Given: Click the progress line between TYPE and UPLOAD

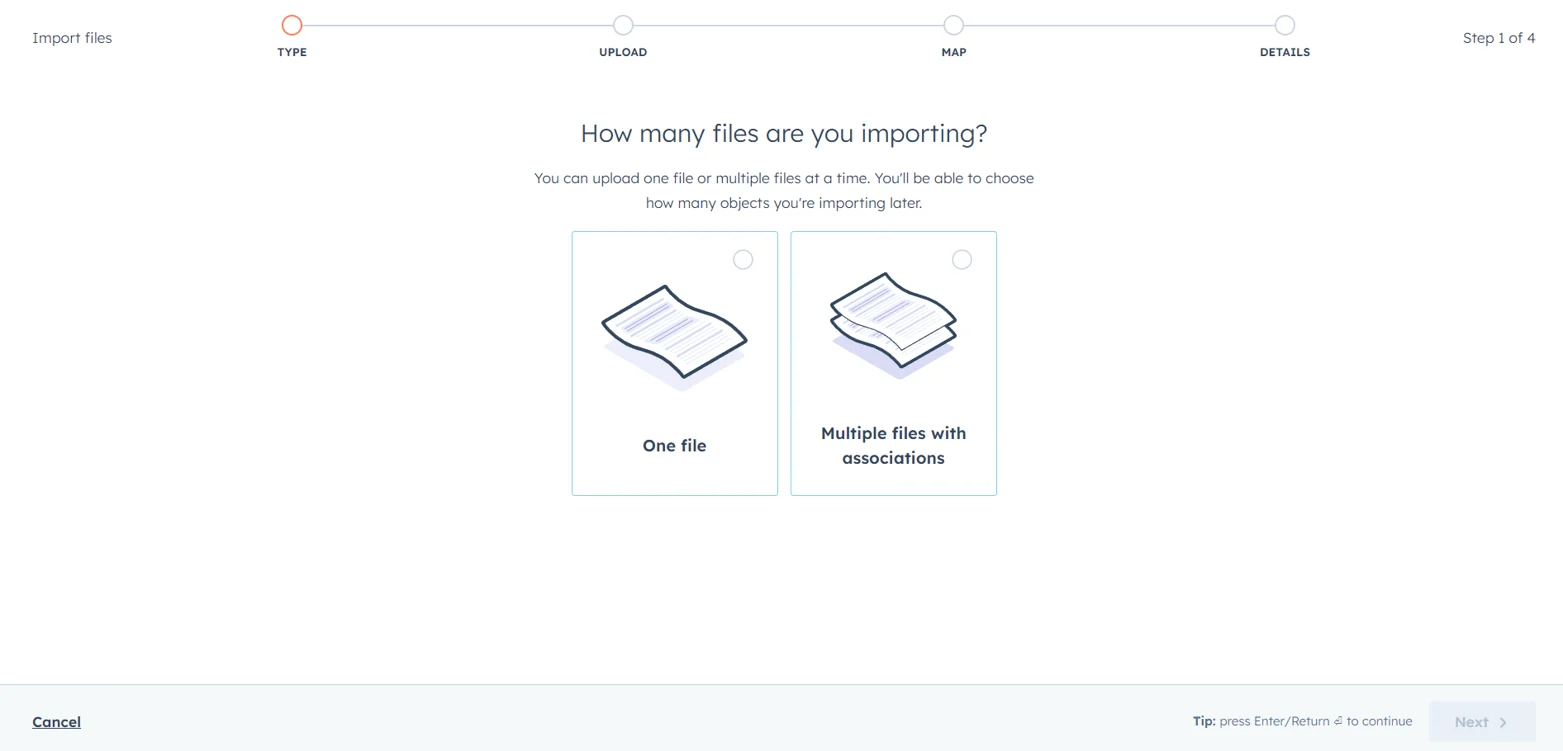Looking at the screenshot, I should (457, 25).
